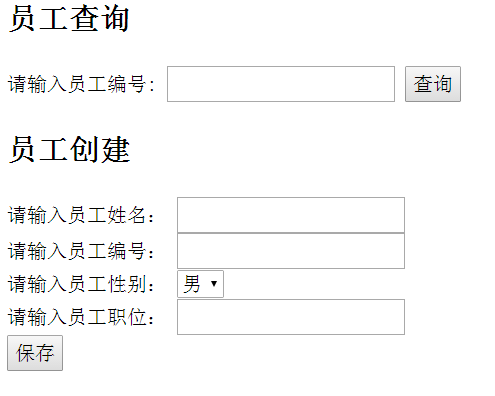Select the 男 value in gender combo box

pyautogui.click(x=192, y=284)
